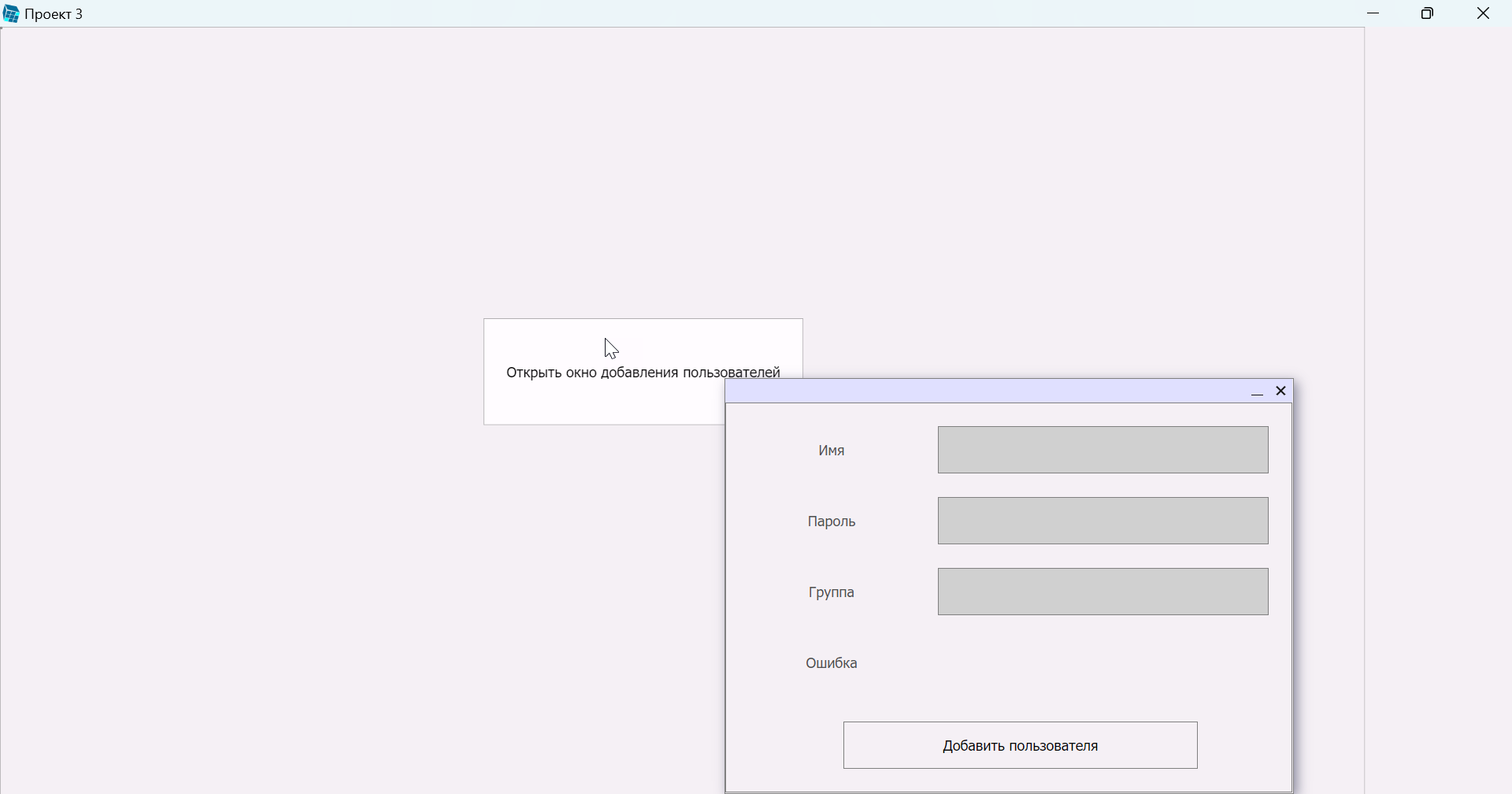Viewport: 1512px width, 794px height.
Task: Click the 'Добавить пользователя' button
Action: pos(1020,745)
